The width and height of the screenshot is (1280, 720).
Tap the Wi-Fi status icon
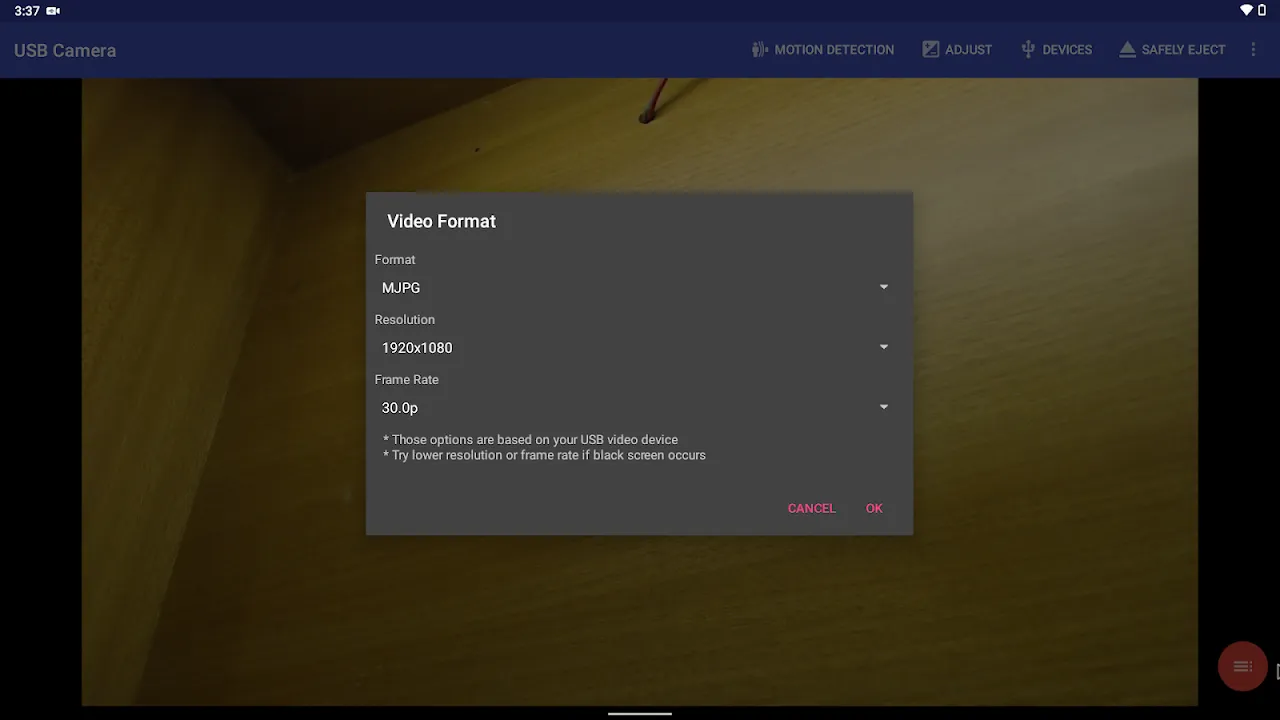tap(1246, 10)
